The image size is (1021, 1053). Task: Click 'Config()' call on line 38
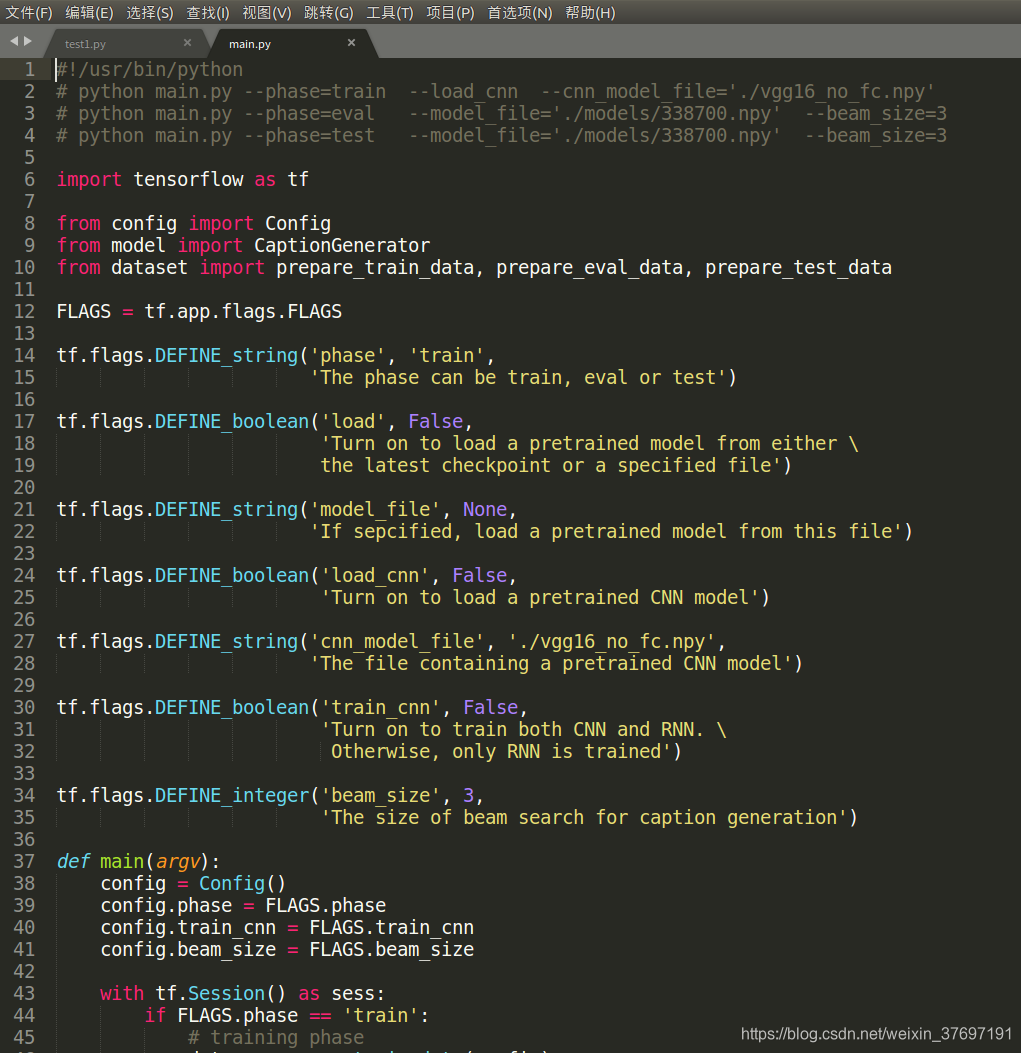pos(243,884)
